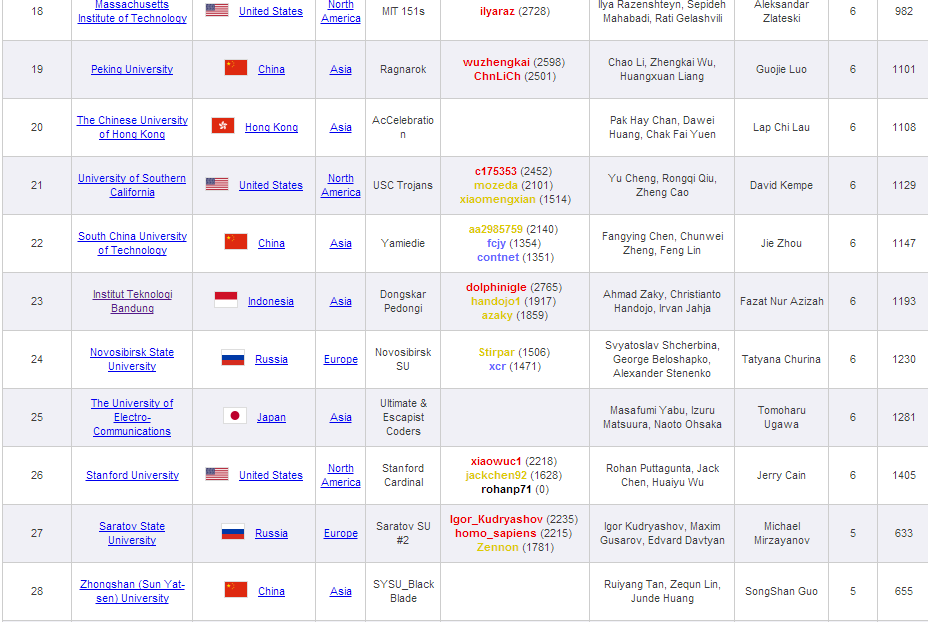Viewport: 928px width, 622px height.
Task: Follow United States link in Stanford row
Action: [270, 475]
